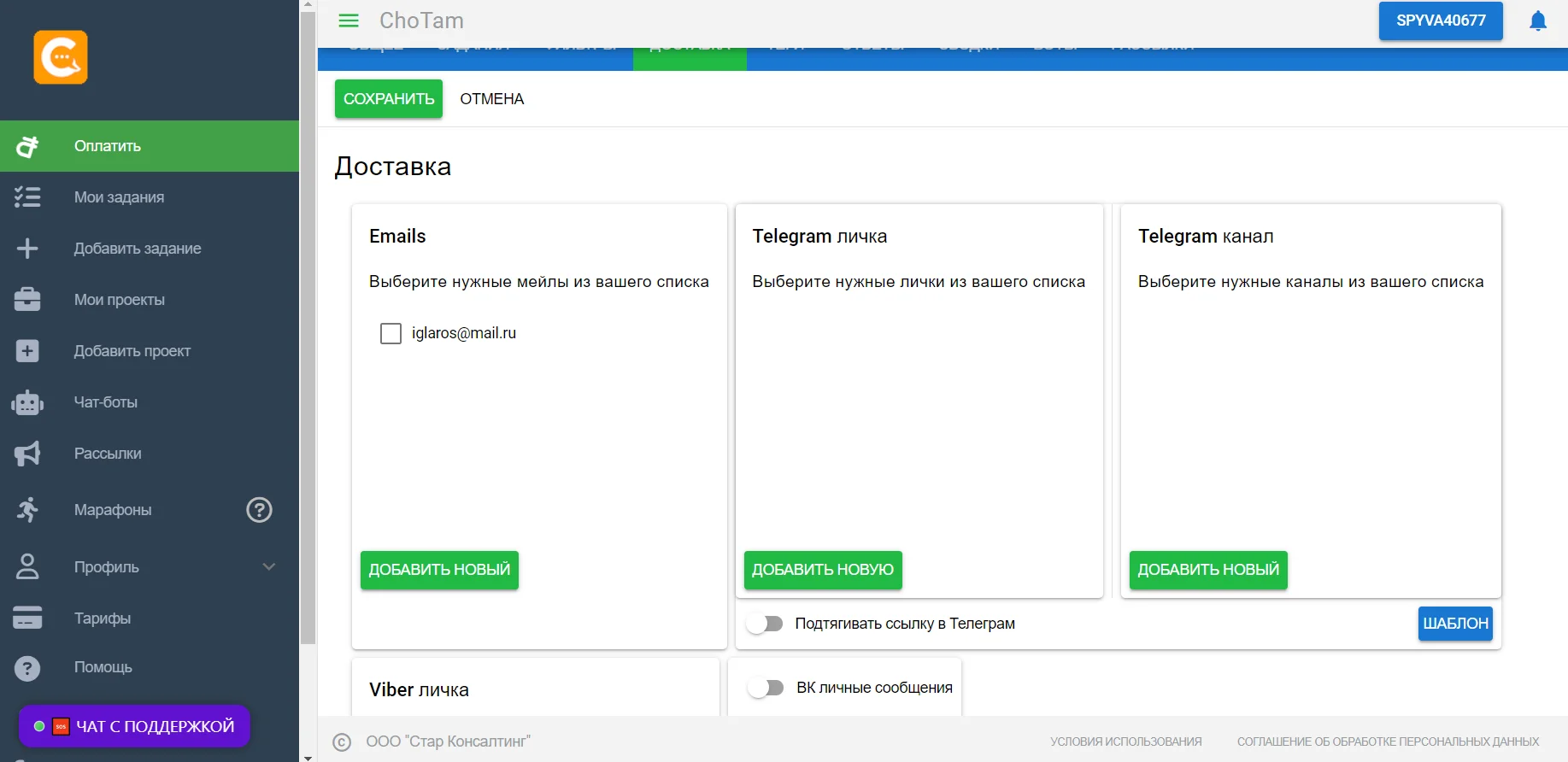Click the question mark icon beside Марафоны

pyautogui.click(x=259, y=510)
